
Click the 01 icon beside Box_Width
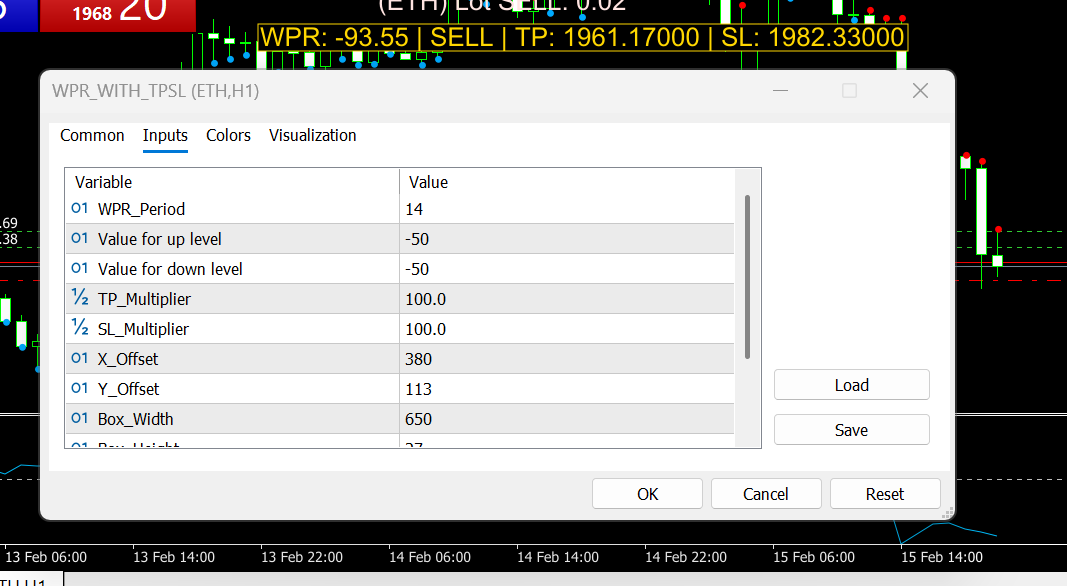[80, 418]
